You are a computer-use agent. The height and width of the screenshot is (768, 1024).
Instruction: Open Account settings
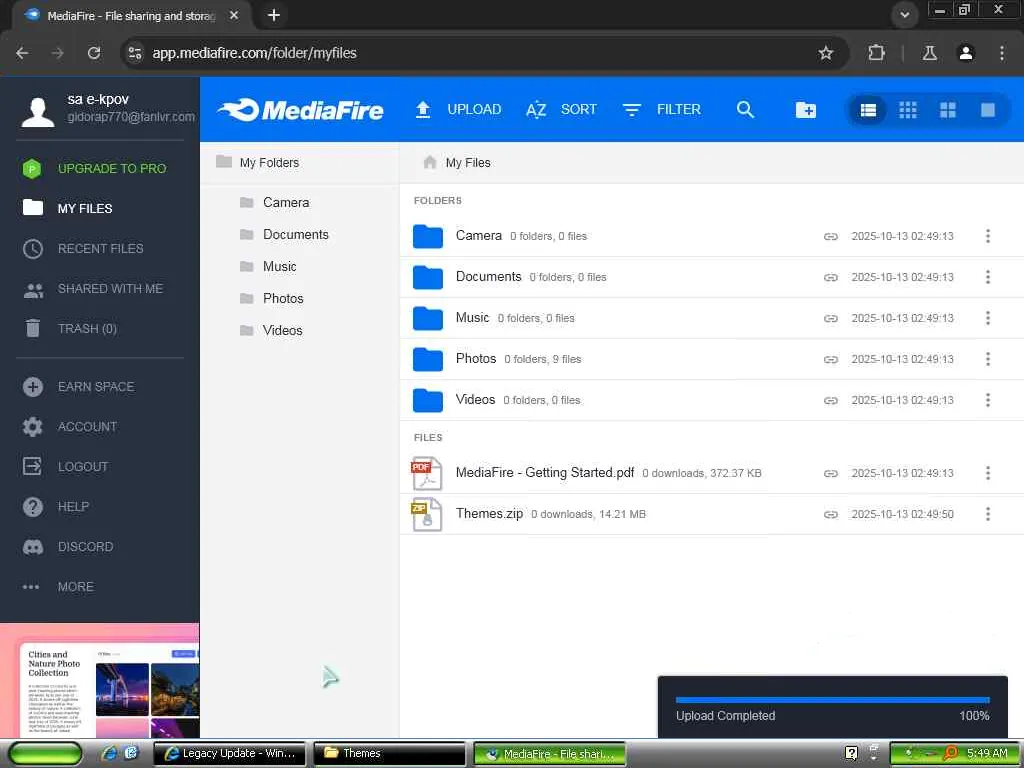(x=70, y=426)
